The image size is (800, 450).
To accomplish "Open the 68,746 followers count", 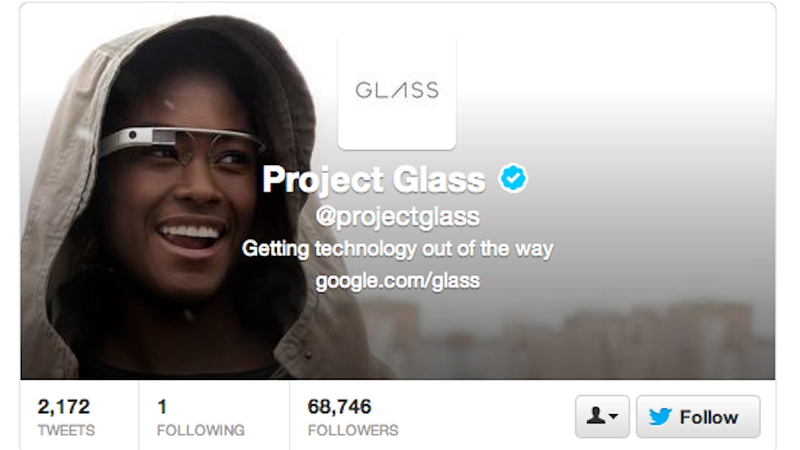I will (339, 407).
